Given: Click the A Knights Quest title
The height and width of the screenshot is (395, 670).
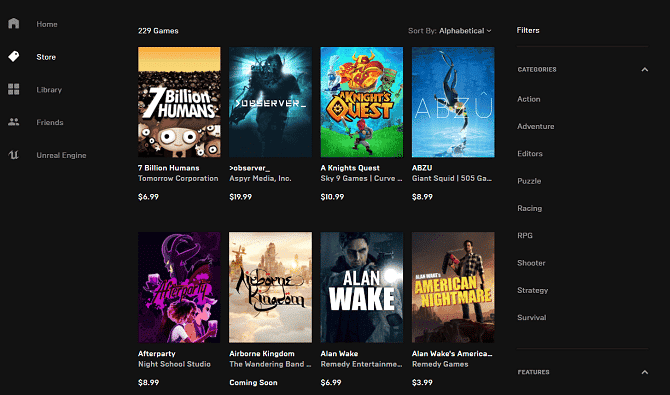Looking at the screenshot, I should (x=350, y=168).
